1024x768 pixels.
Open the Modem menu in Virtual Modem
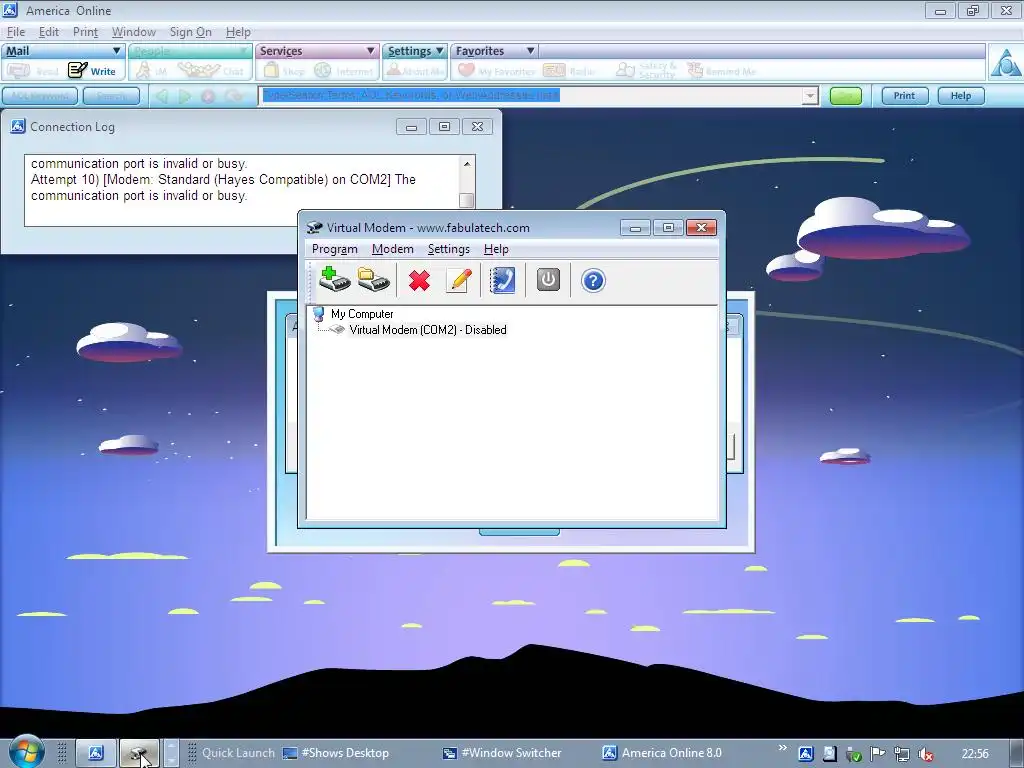[x=392, y=249]
